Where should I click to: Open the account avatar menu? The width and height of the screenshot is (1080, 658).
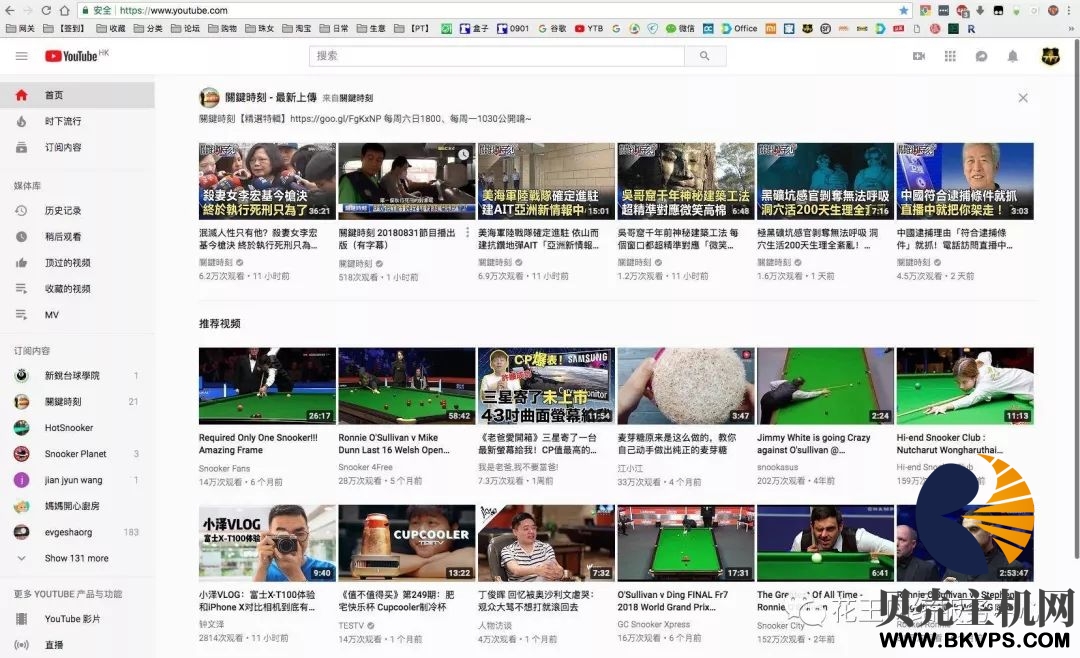coord(1050,56)
